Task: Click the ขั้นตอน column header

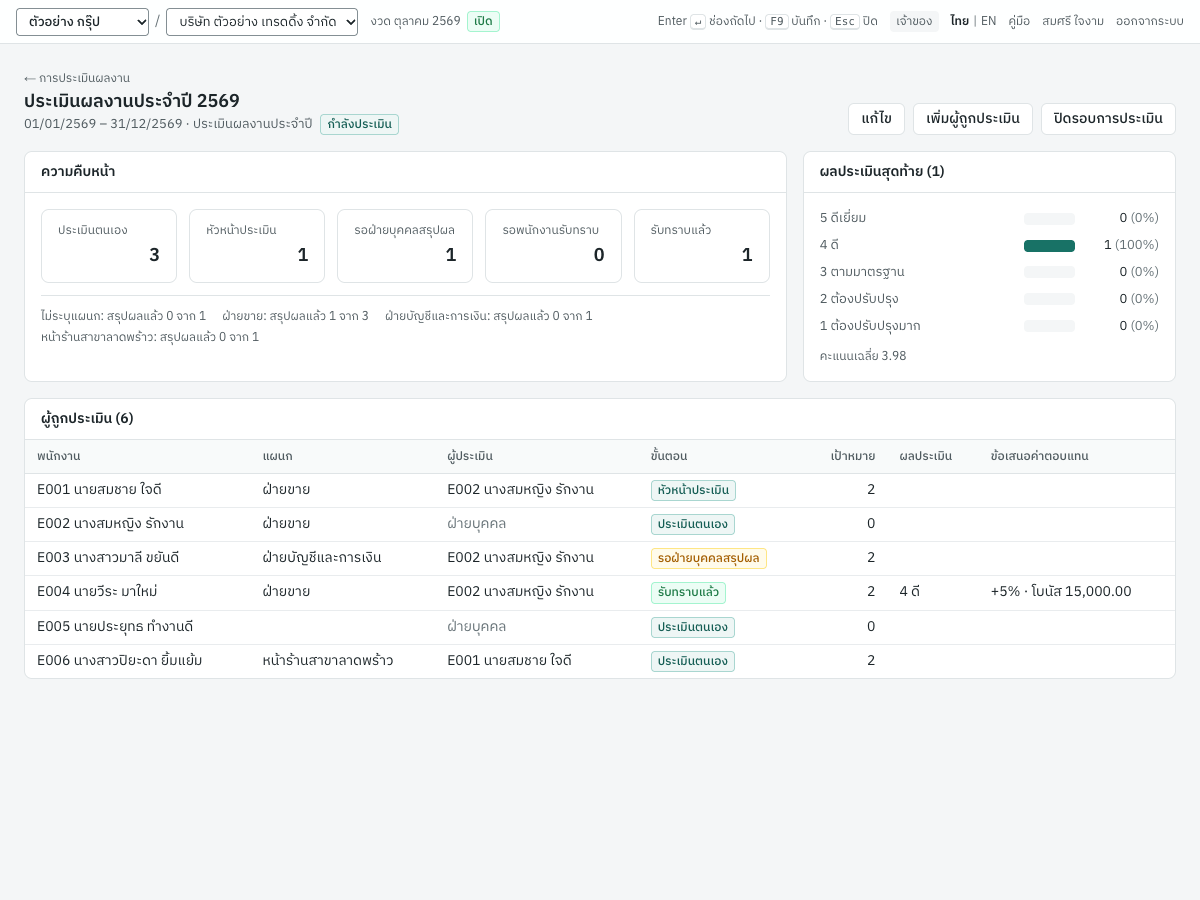Action: (669, 456)
